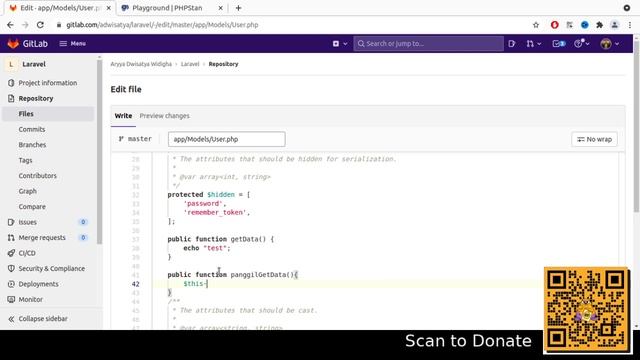Select Commits in sidebar

[32, 129]
